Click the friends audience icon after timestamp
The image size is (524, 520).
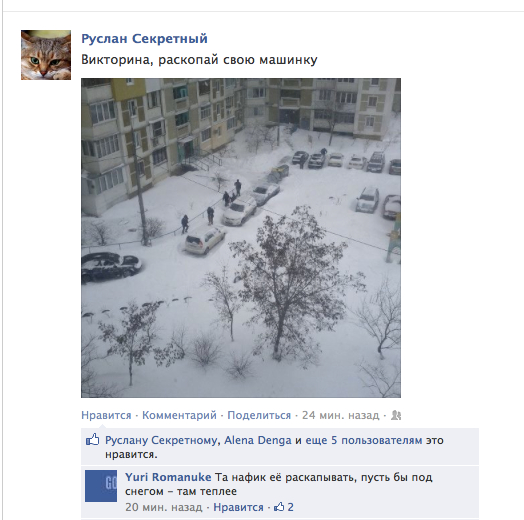coord(396,415)
